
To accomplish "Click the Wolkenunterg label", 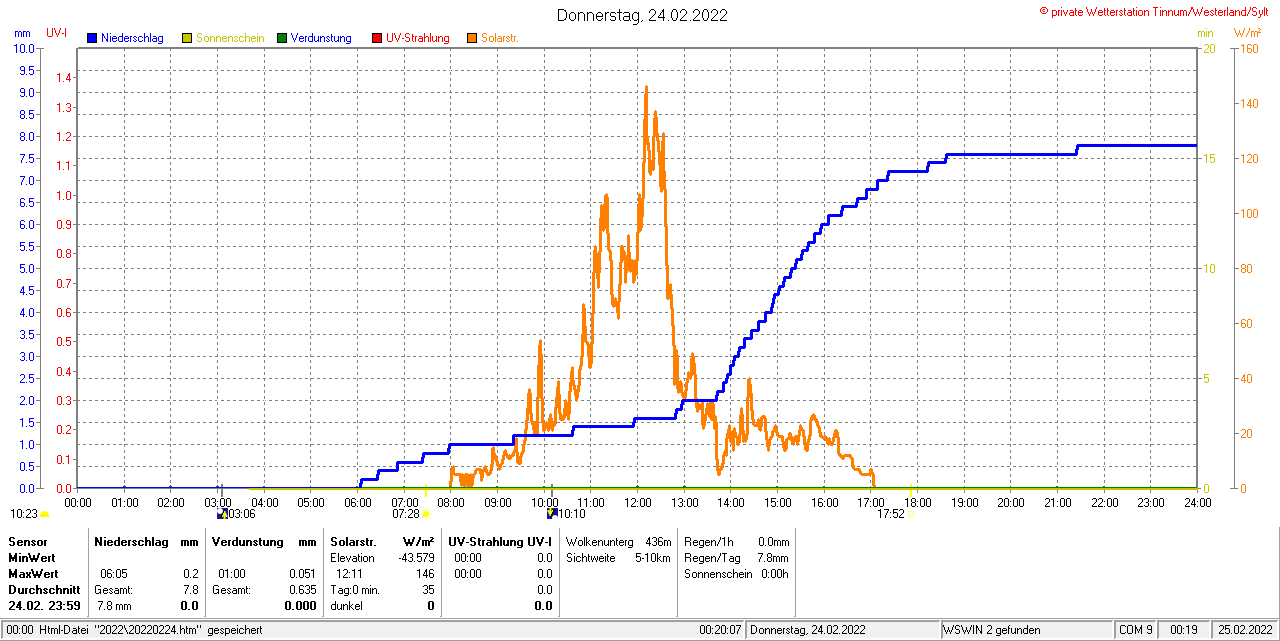I will [x=600, y=541].
